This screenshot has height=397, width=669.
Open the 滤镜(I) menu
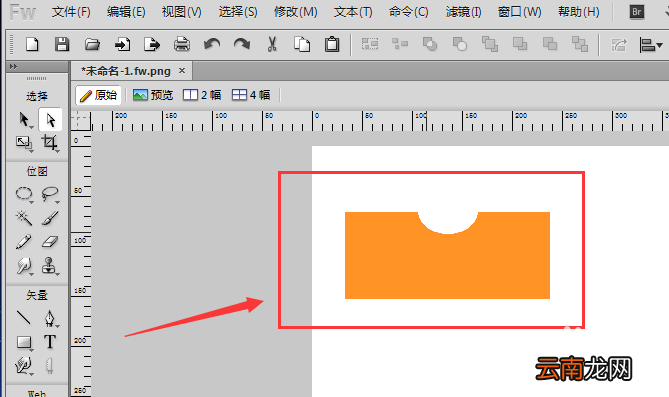[463, 12]
